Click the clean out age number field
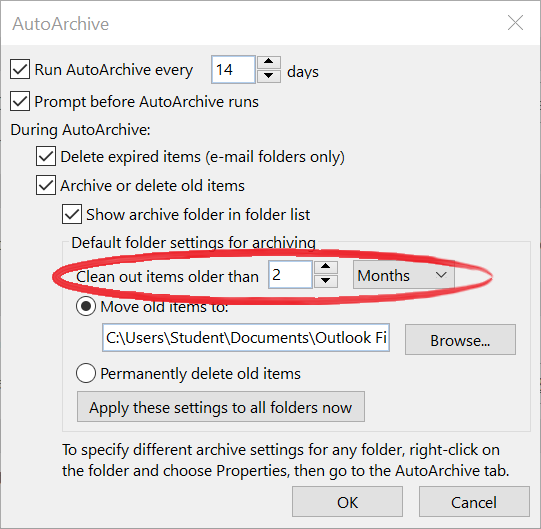Viewport: 541px width, 529px height. click(x=291, y=275)
